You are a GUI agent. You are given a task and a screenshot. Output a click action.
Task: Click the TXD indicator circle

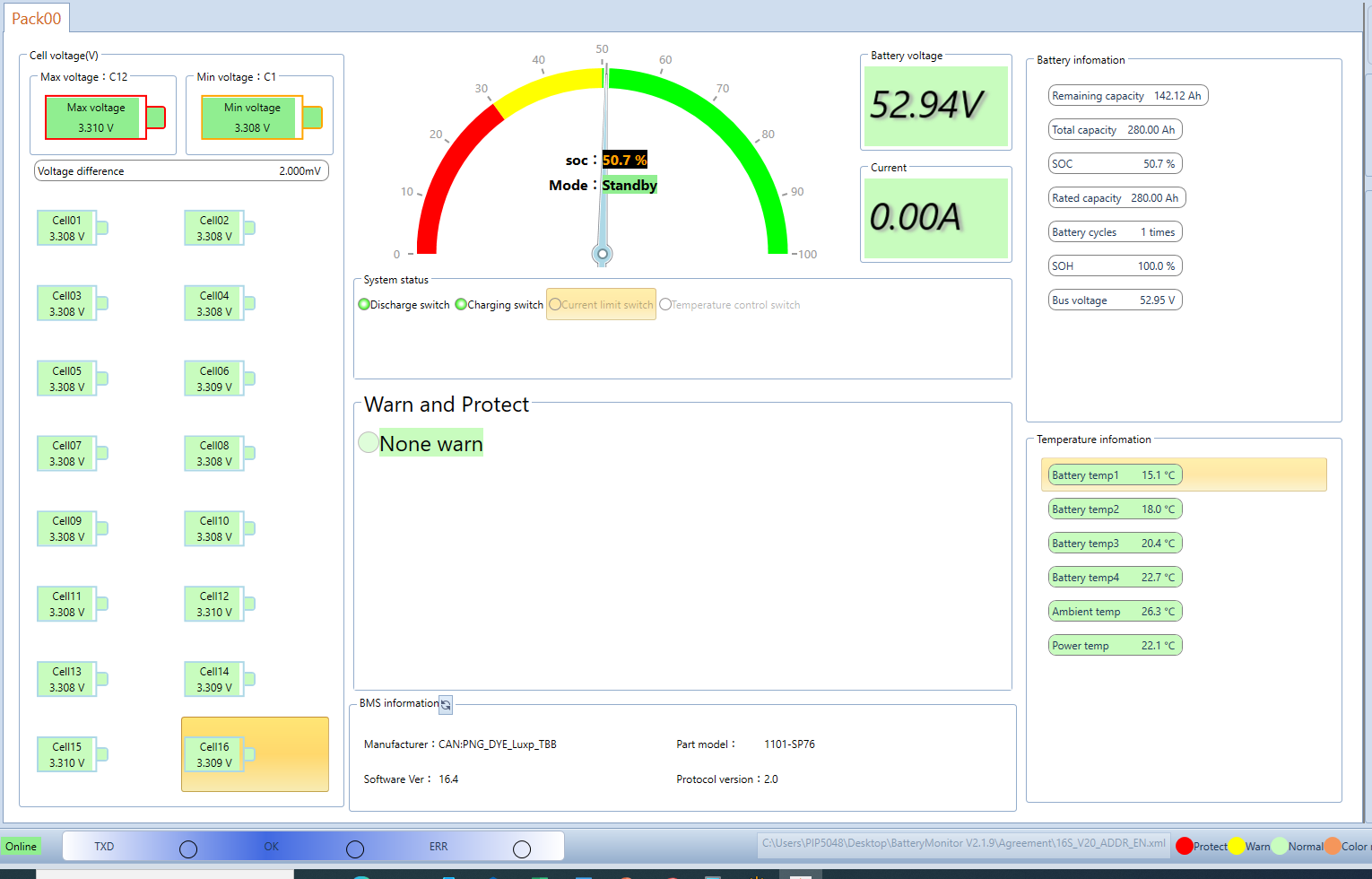point(188,849)
